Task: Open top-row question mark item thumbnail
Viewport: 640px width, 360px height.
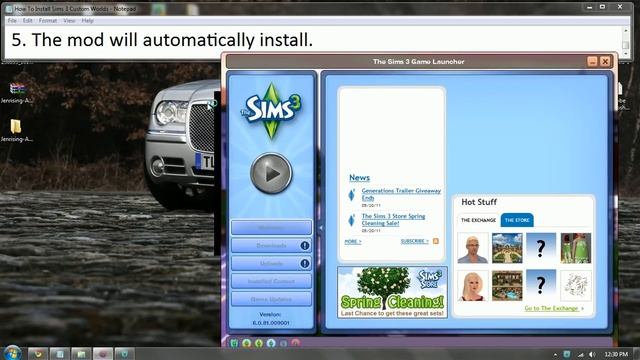Action: coord(541,248)
